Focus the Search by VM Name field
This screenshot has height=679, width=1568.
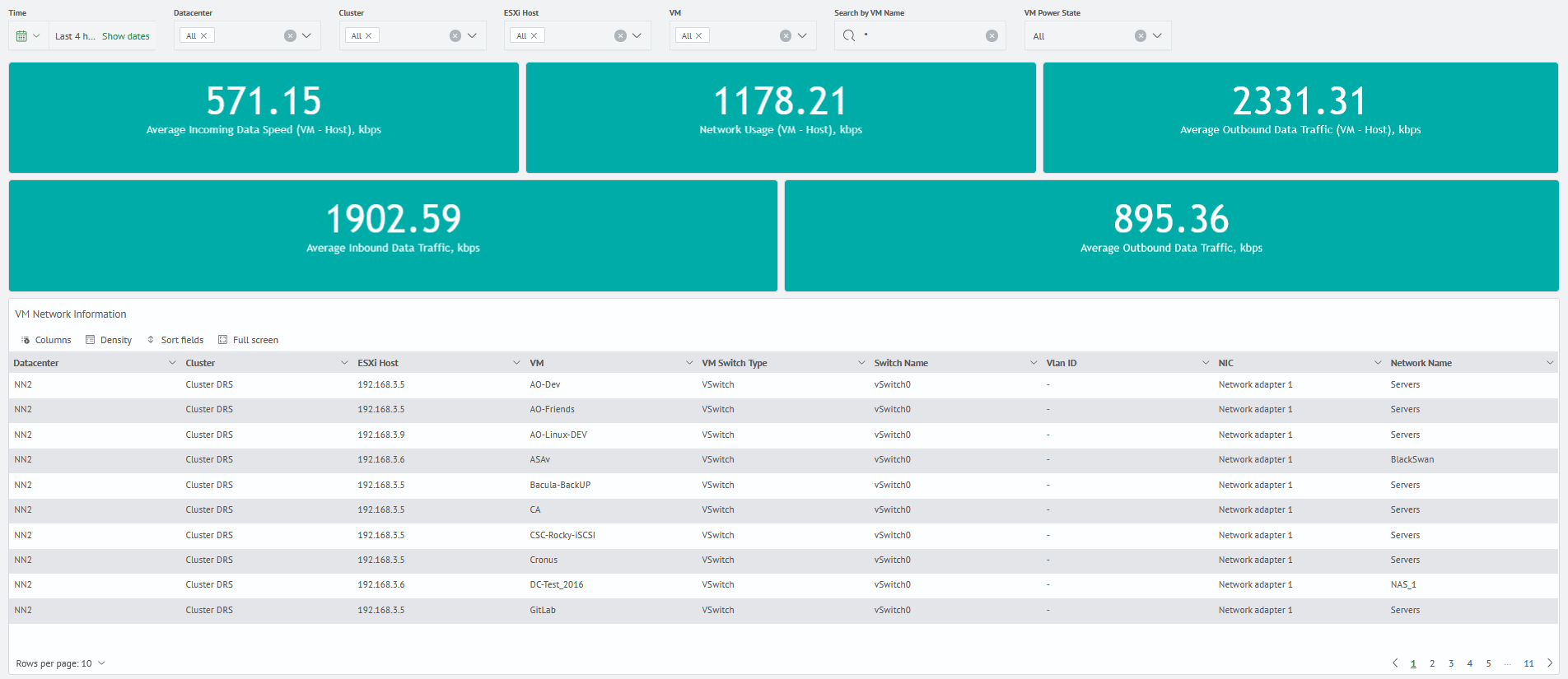[921, 35]
